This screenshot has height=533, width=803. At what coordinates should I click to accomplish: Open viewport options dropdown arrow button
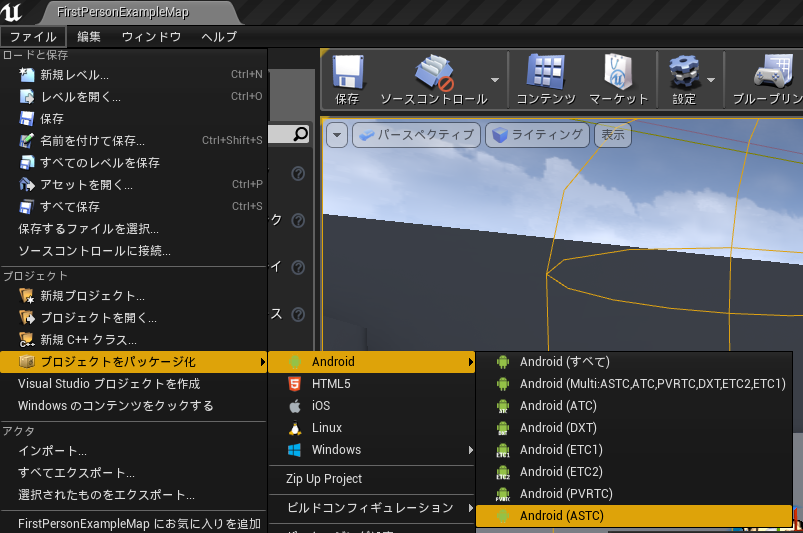[x=337, y=135]
